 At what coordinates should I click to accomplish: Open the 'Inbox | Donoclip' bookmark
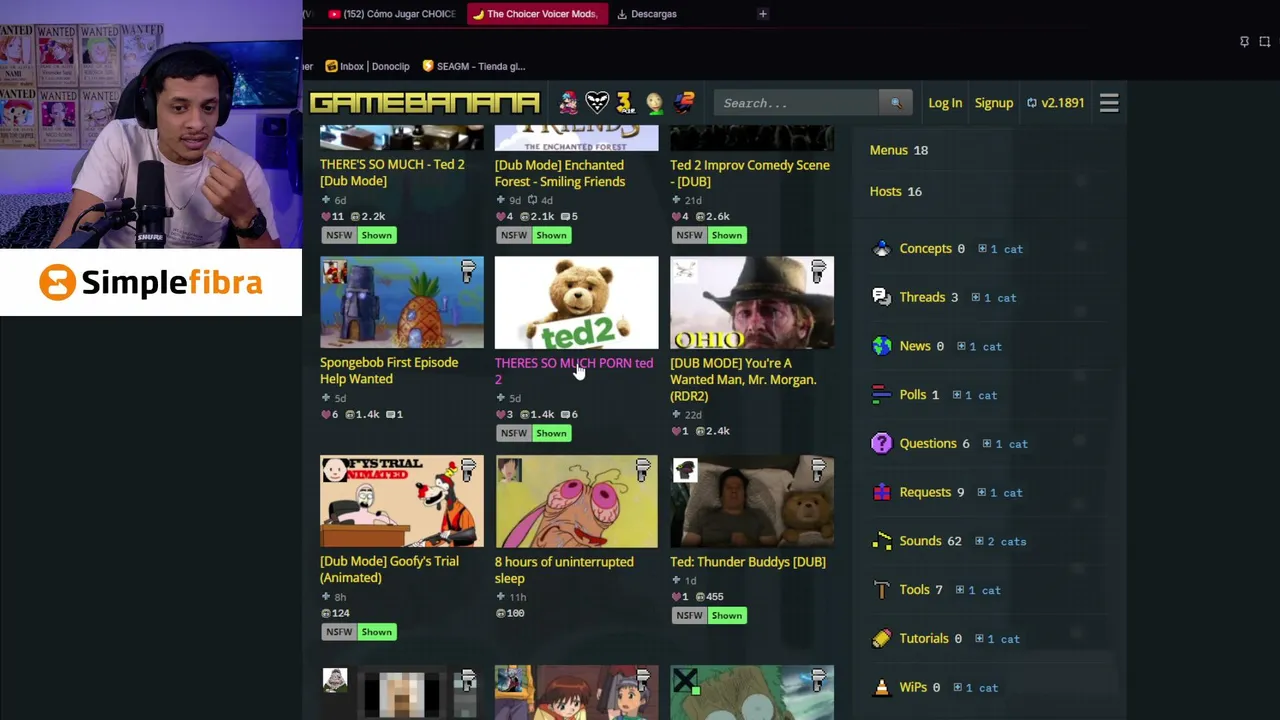coord(368,66)
